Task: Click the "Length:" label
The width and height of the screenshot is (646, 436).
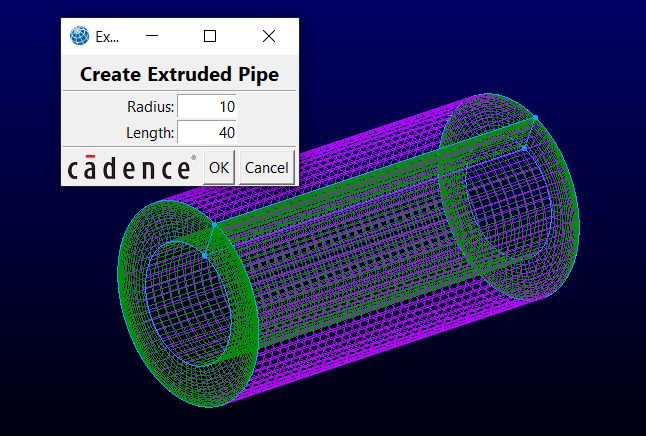Action: 150,133
